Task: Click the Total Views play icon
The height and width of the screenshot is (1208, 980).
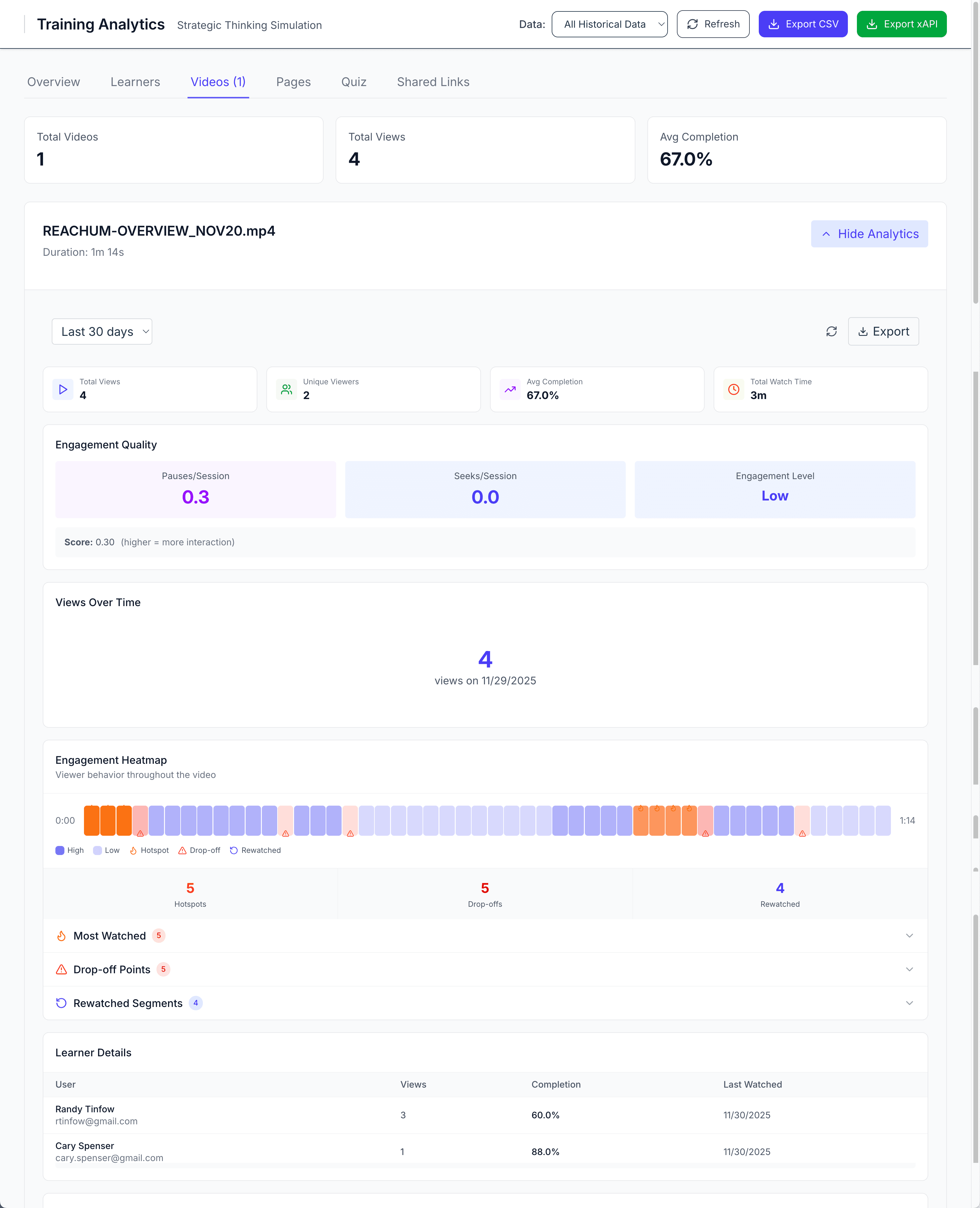Action: click(63, 389)
